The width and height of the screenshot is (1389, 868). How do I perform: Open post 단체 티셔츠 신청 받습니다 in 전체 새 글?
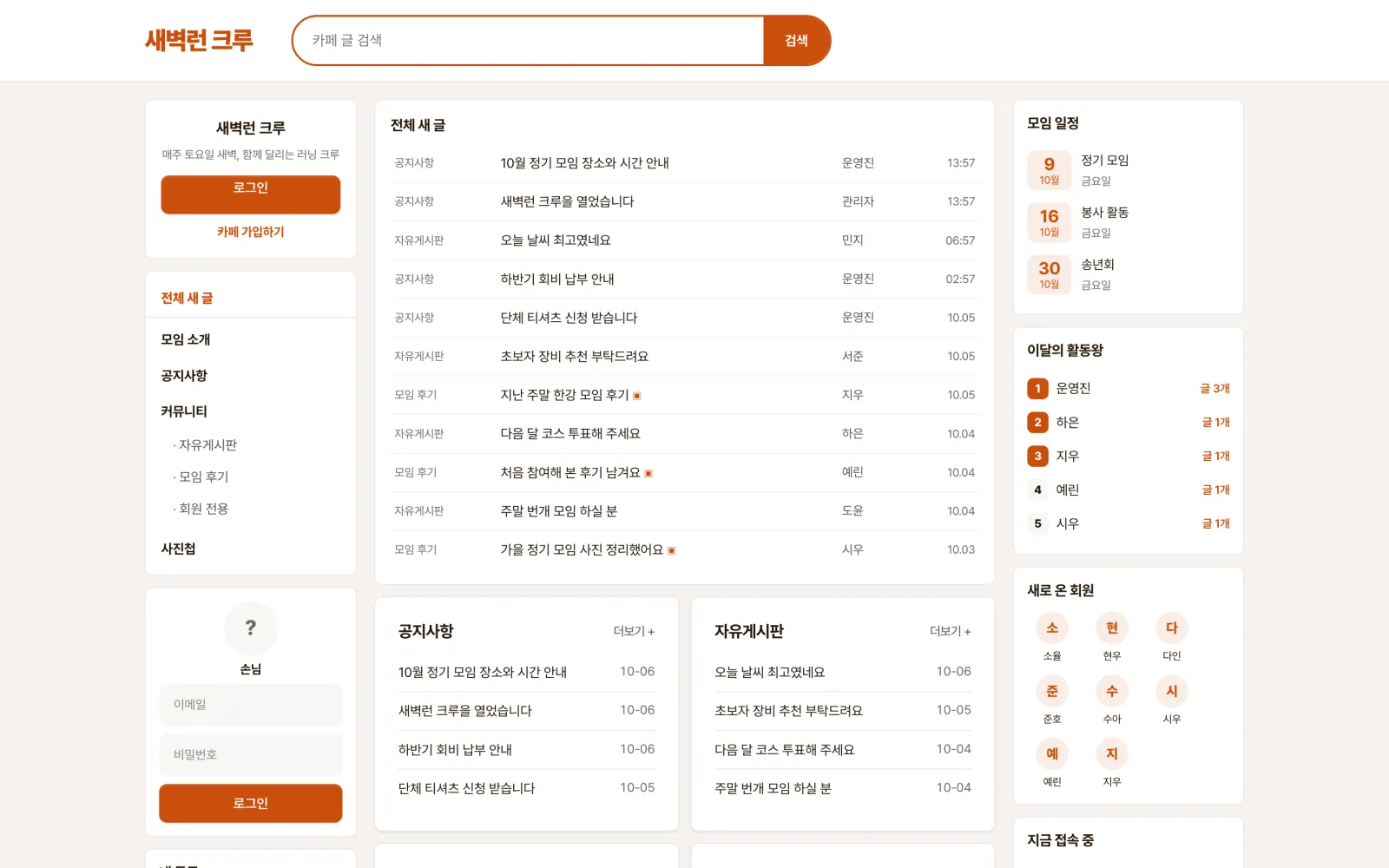(x=569, y=318)
